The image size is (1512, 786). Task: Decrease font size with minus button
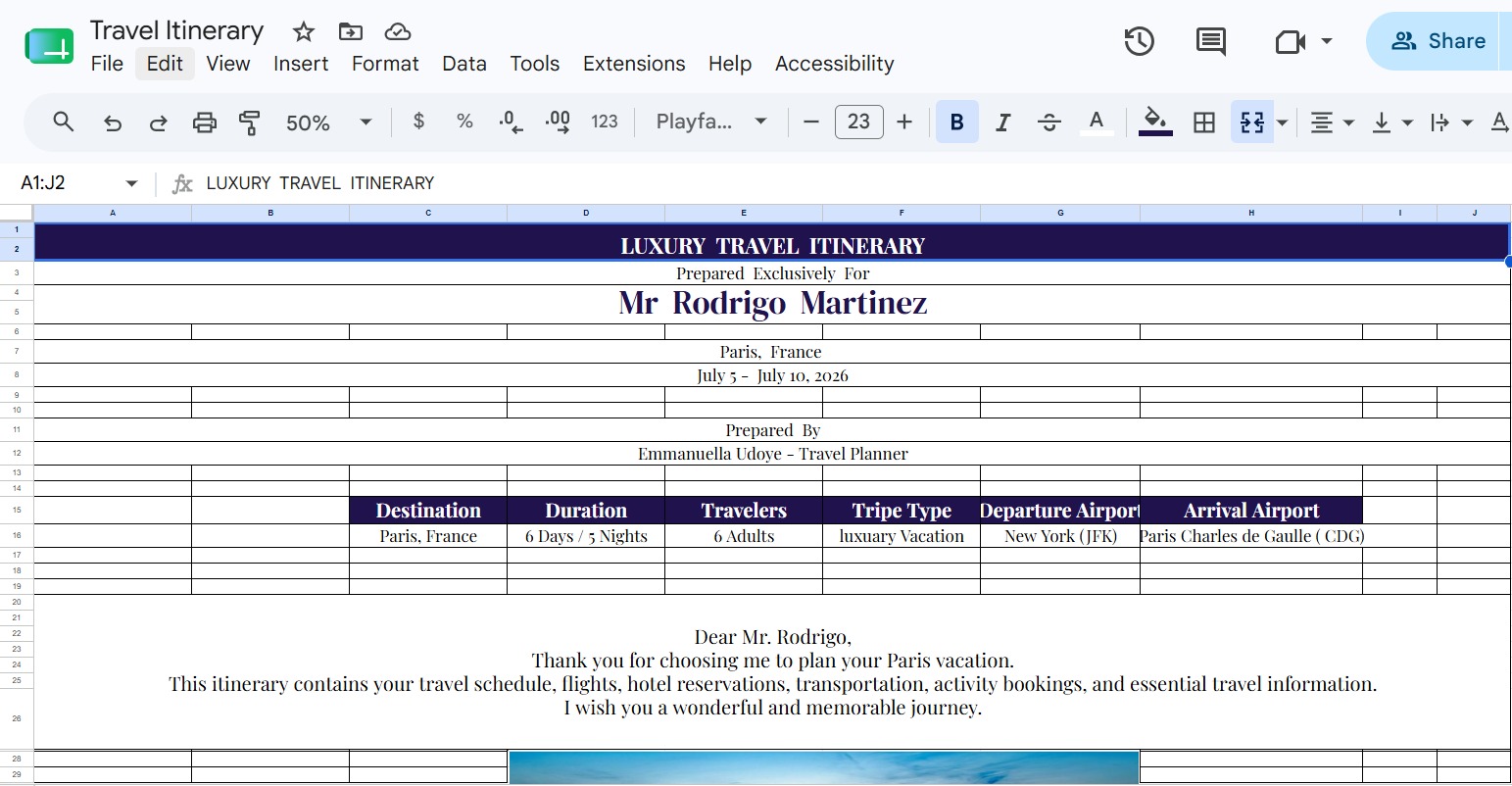coord(810,122)
